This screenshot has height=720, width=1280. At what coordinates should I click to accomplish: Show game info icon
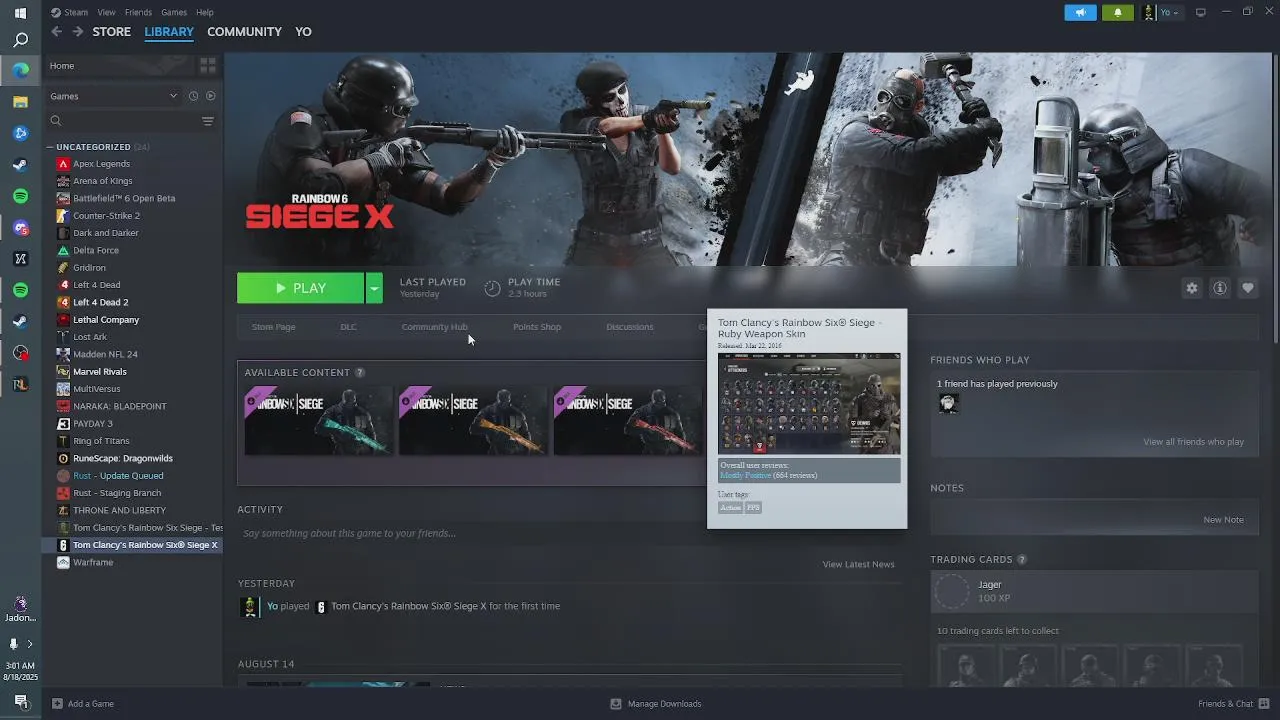coord(1220,288)
